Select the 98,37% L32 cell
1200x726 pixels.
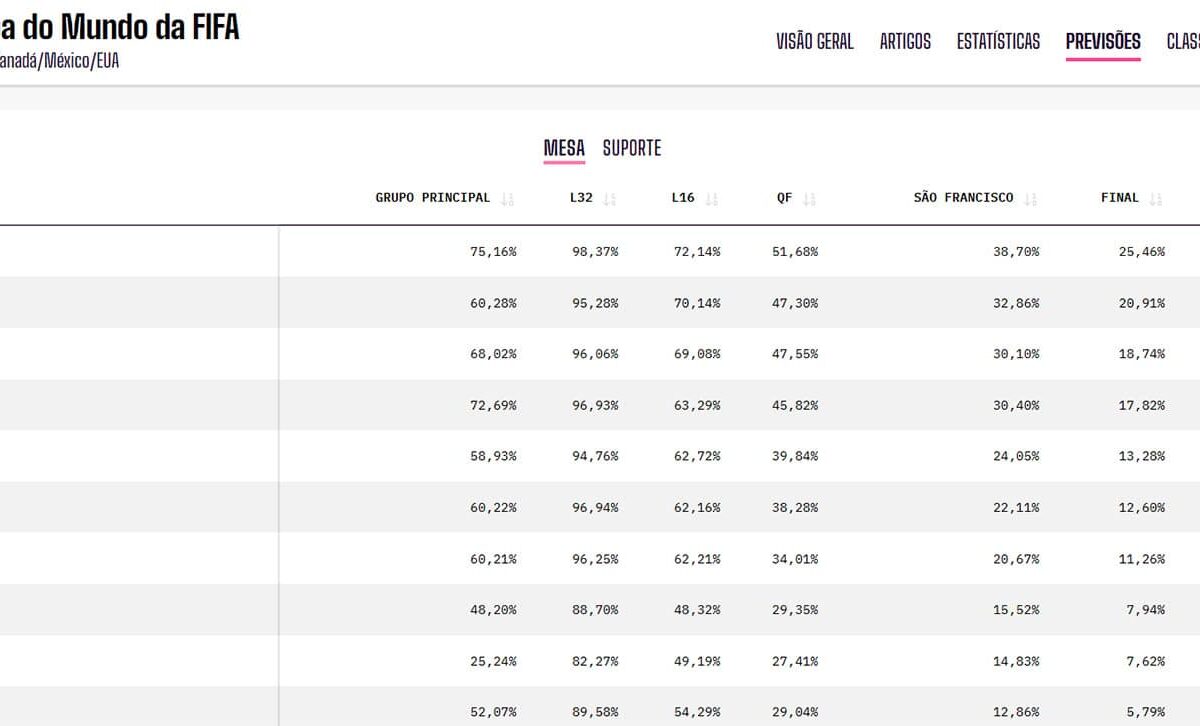pos(595,252)
